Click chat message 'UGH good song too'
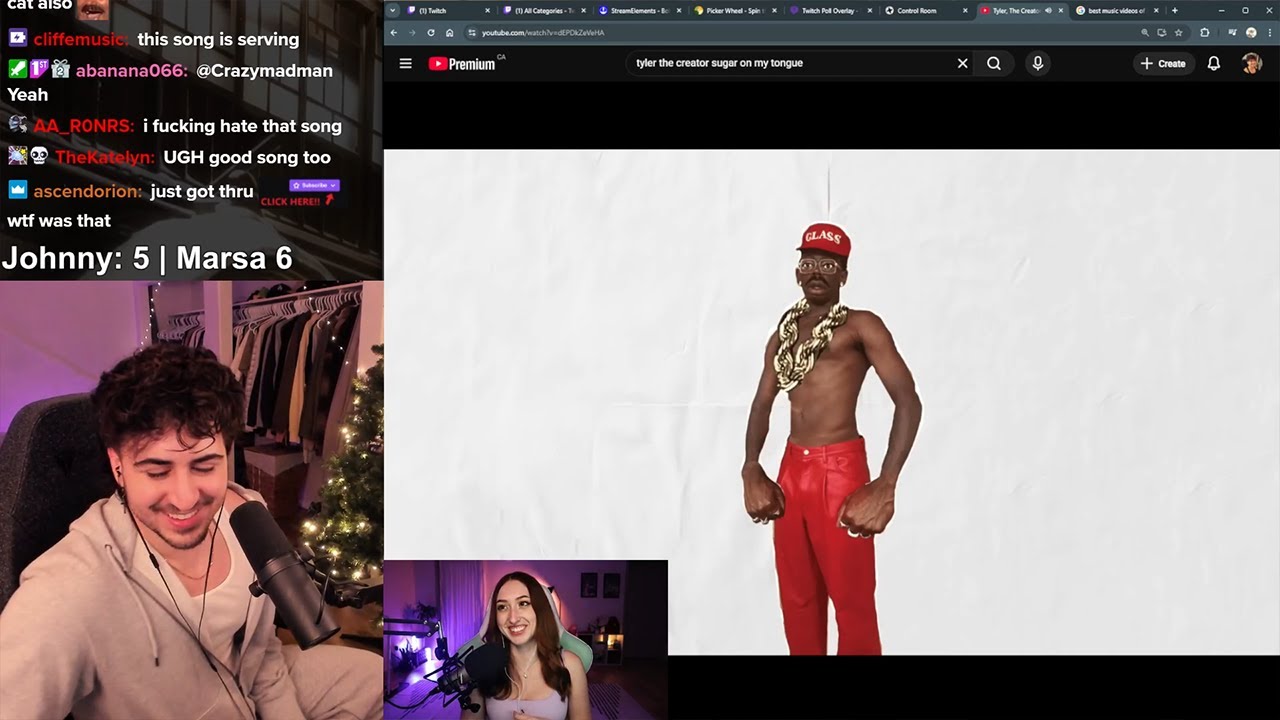Viewport: 1280px width, 720px height. (x=247, y=157)
